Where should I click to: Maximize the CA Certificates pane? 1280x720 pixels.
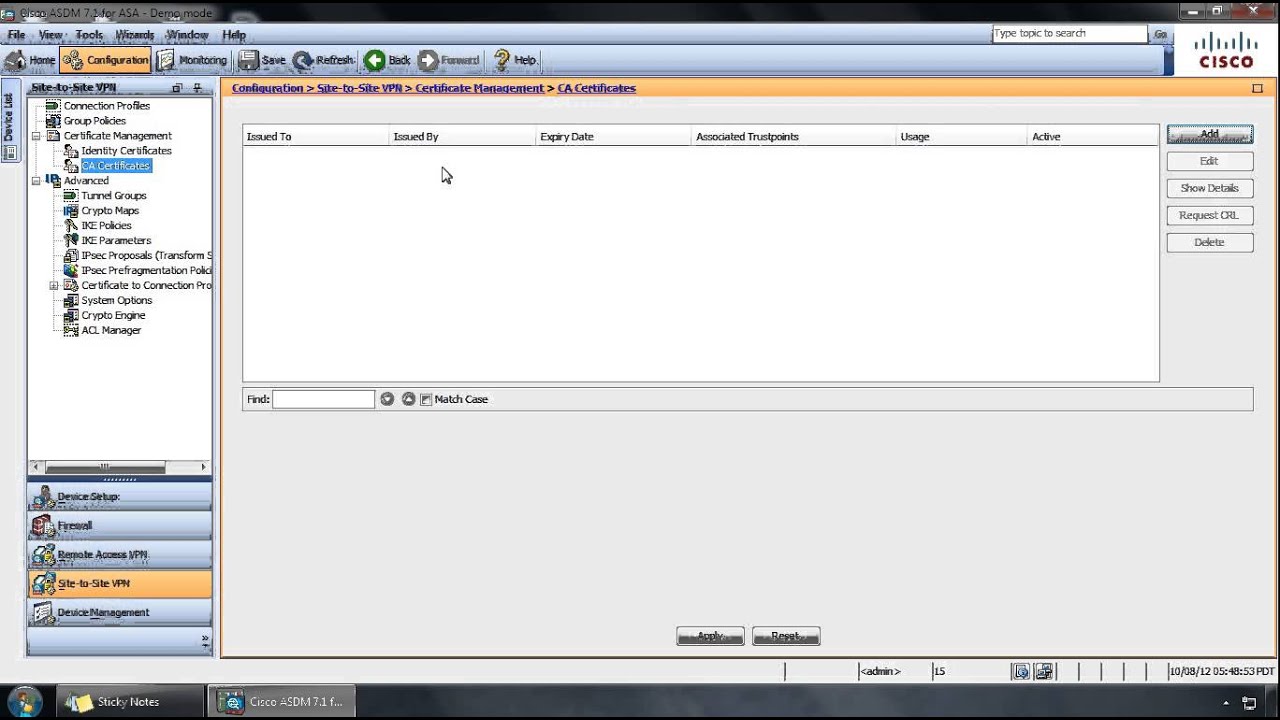(1257, 88)
